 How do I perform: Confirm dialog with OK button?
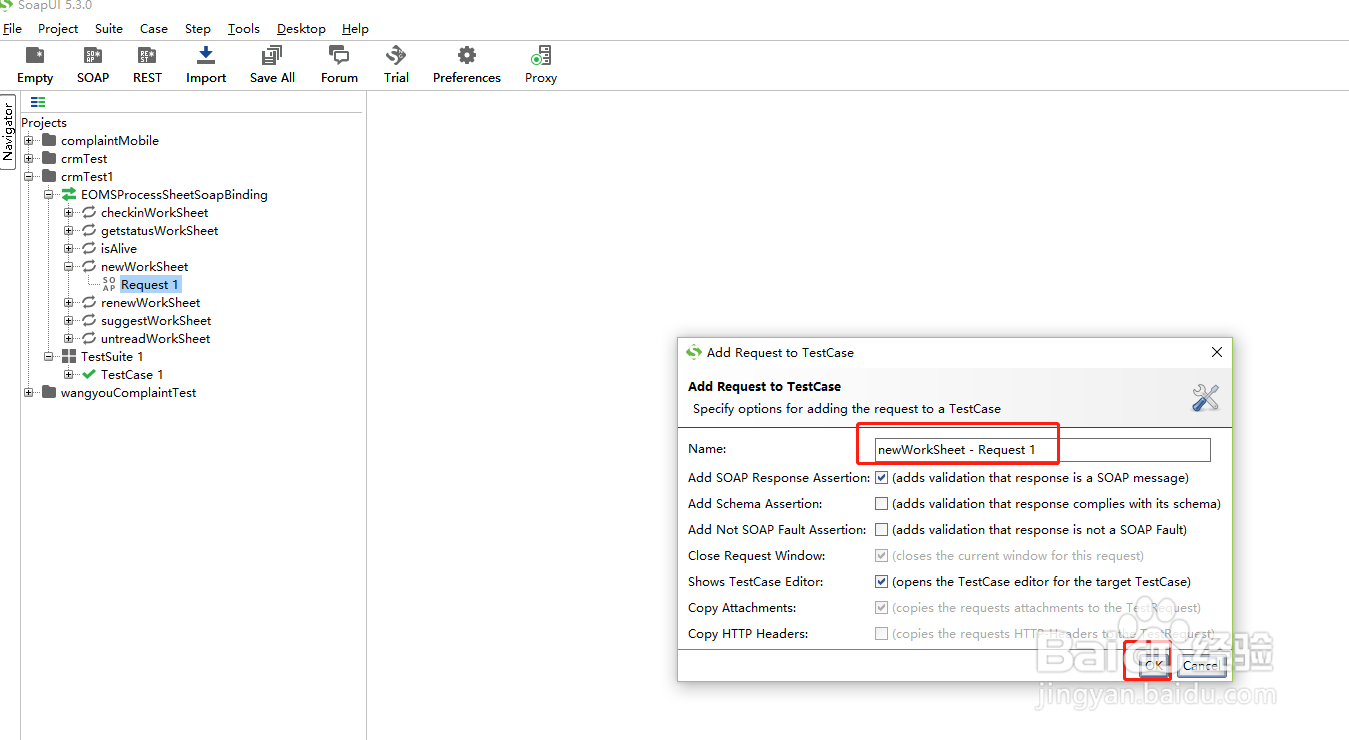pos(1153,665)
